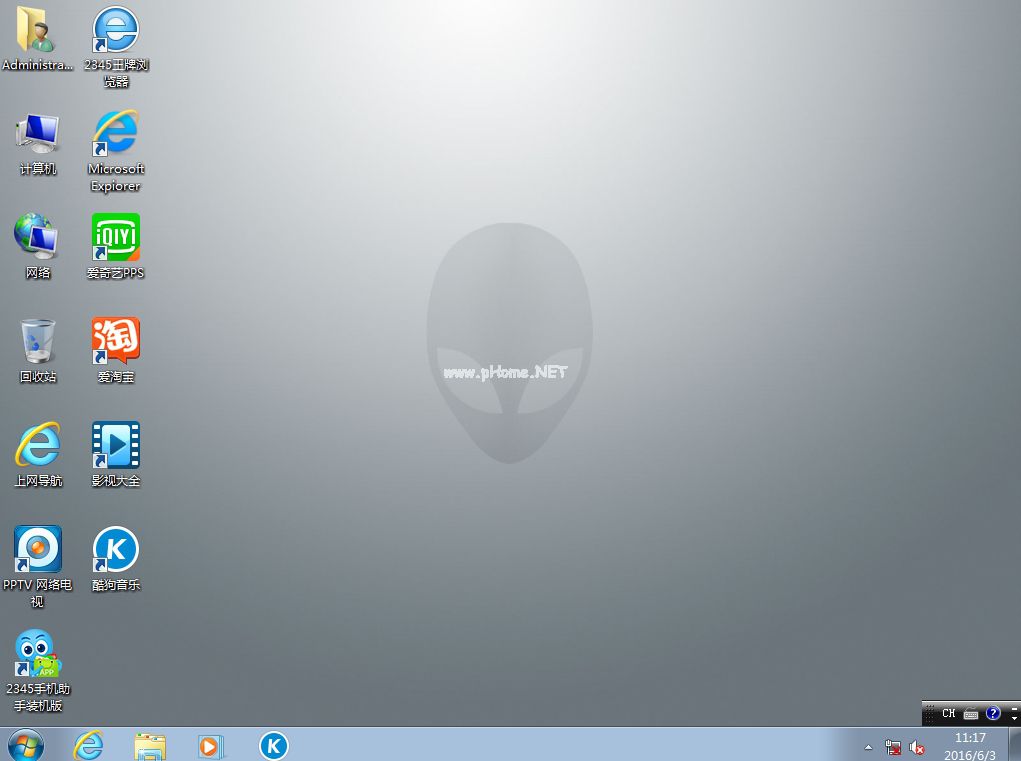
Task: Select the 上网导航 desktop shortcut
Action: (38, 446)
